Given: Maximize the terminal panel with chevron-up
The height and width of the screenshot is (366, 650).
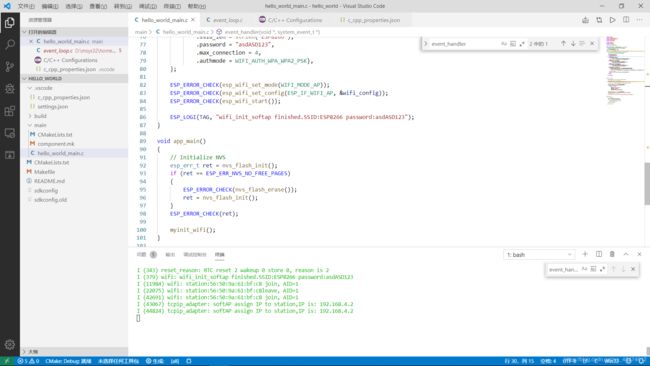Looking at the screenshot, I should [626, 254].
